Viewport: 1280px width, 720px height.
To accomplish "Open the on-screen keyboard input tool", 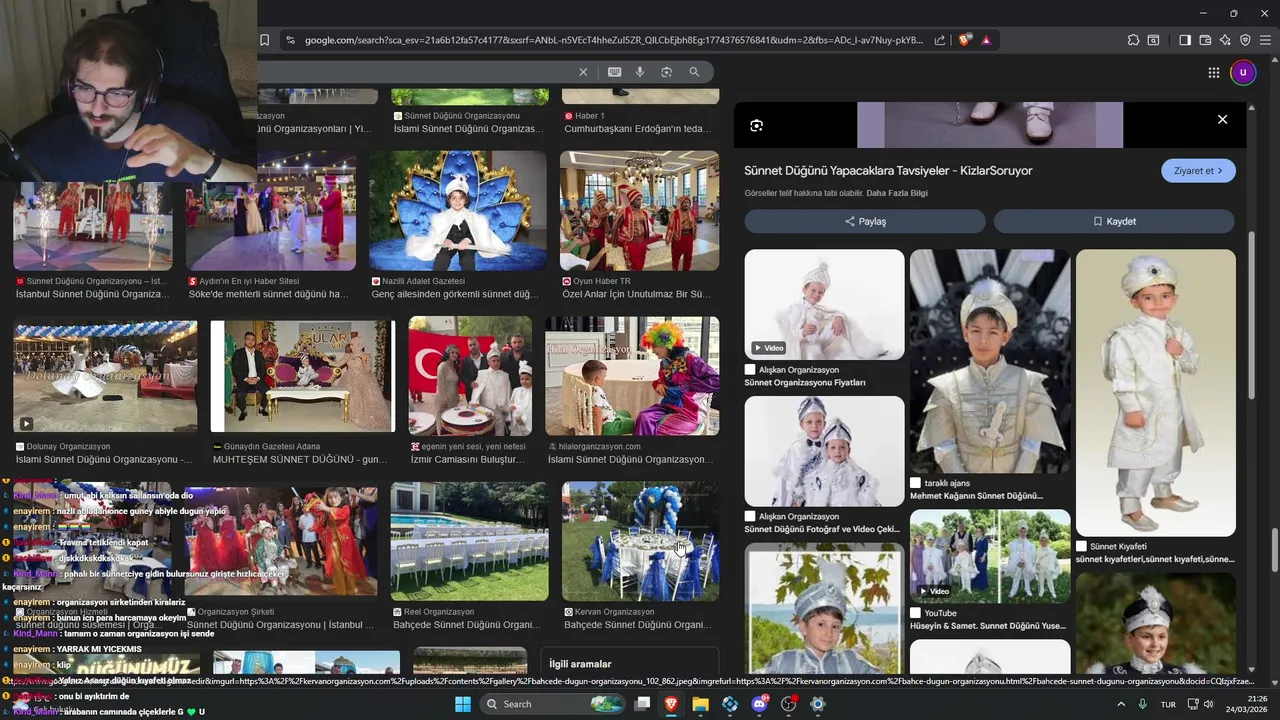I will [614, 72].
